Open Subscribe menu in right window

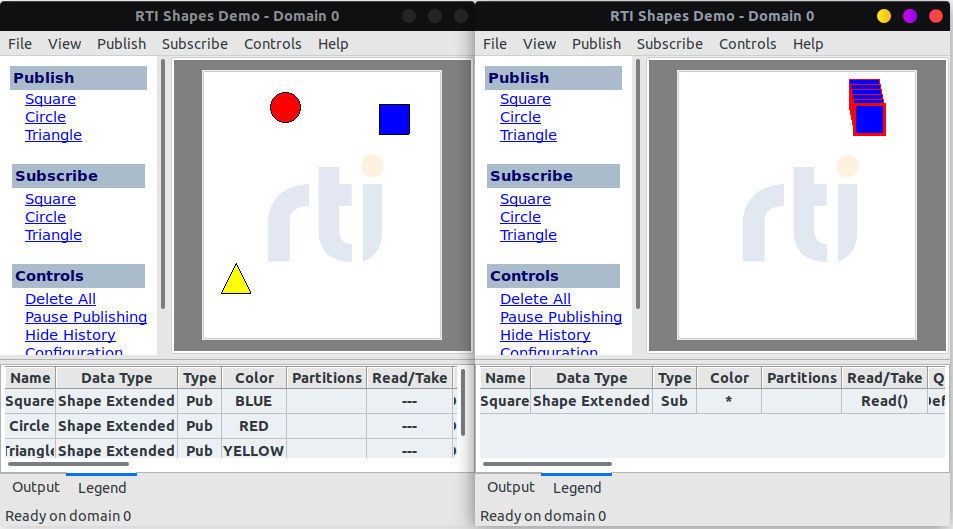670,44
